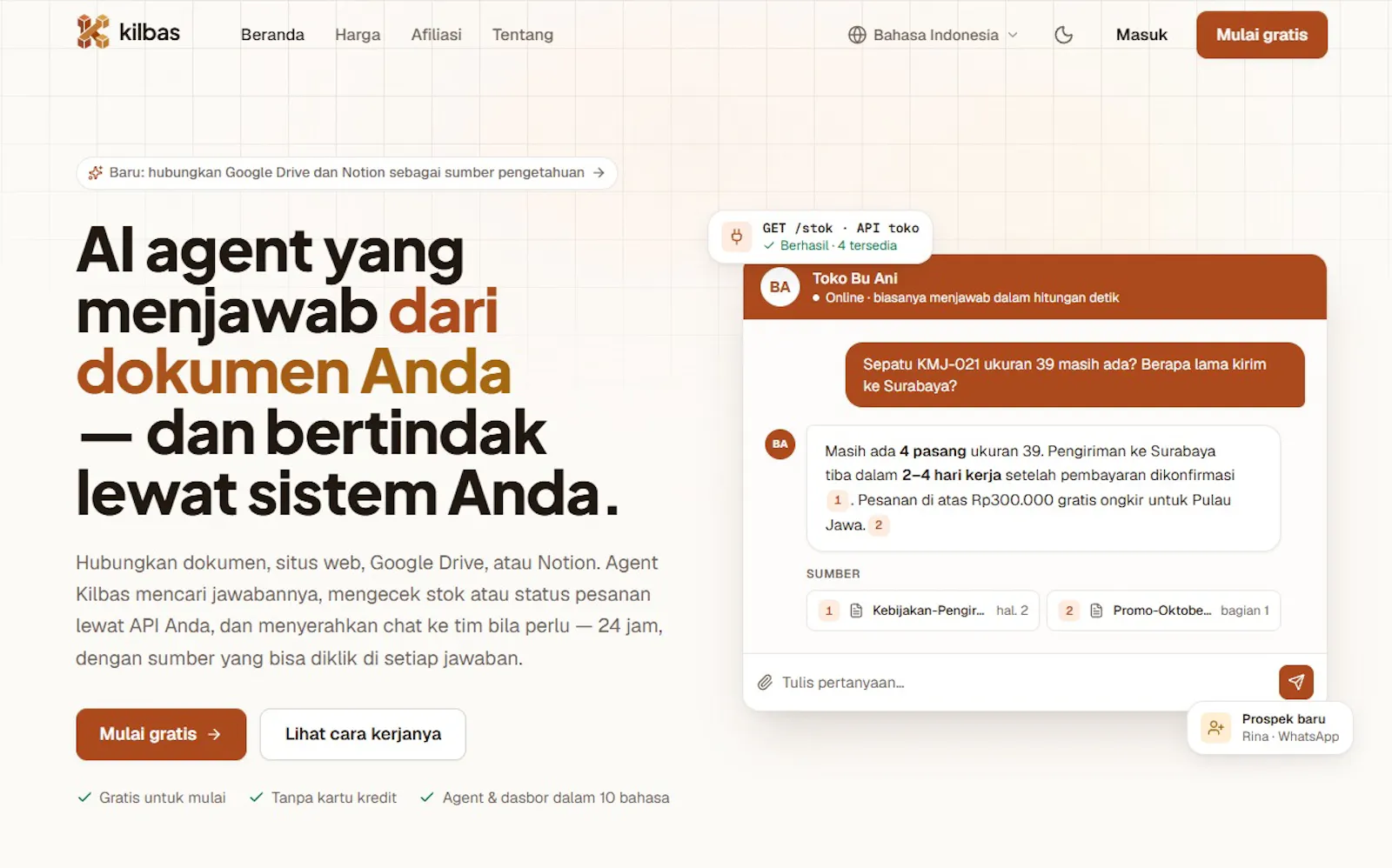Click the globe language icon
This screenshot has height=868, width=1392.
(x=857, y=35)
